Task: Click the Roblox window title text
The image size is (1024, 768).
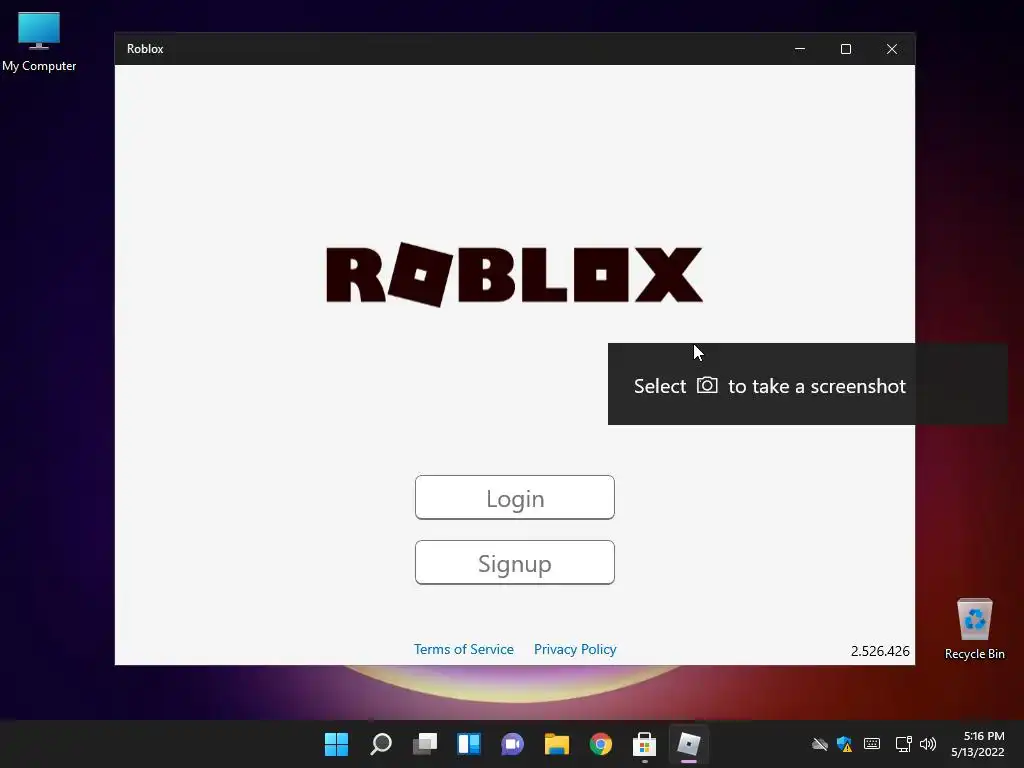Action: [x=145, y=49]
